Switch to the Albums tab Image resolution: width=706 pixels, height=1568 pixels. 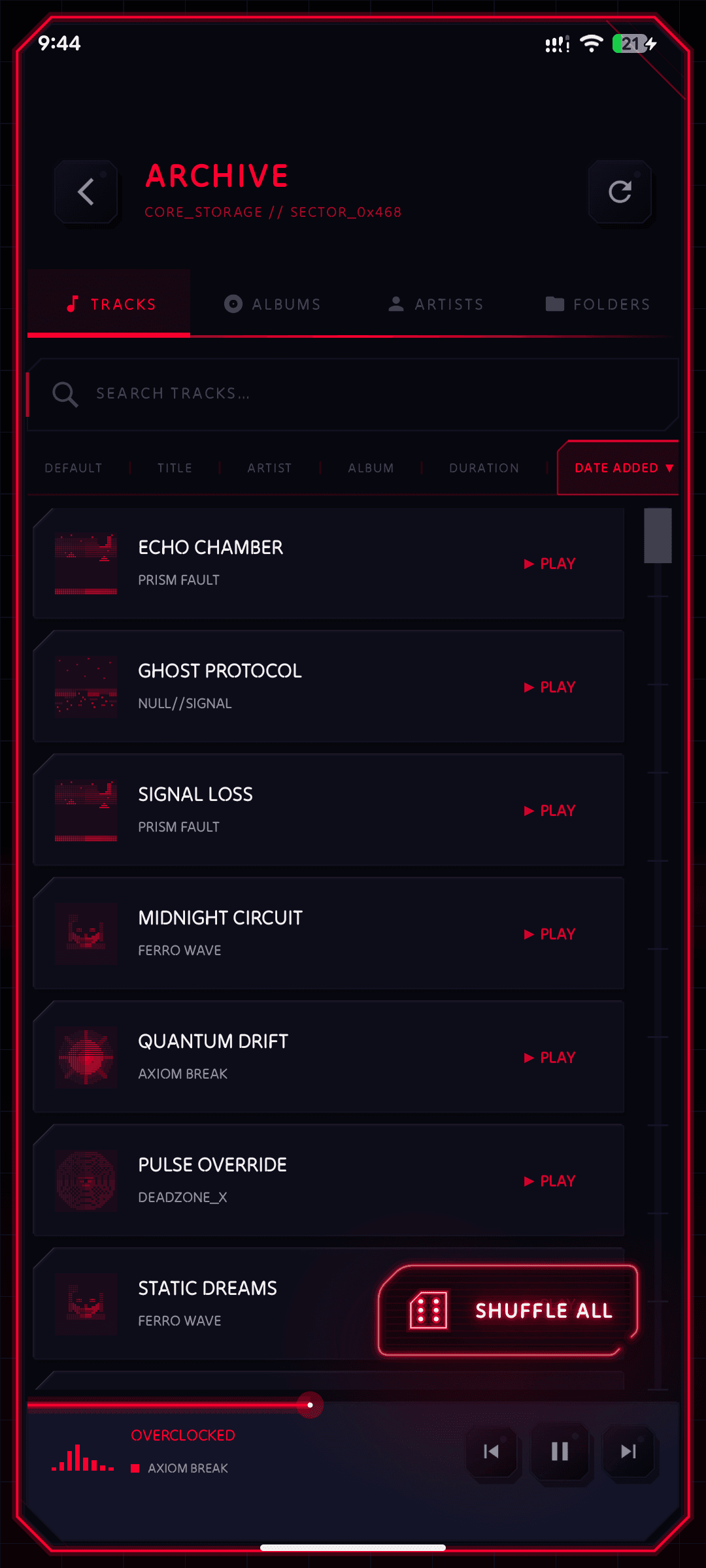(x=272, y=304)
